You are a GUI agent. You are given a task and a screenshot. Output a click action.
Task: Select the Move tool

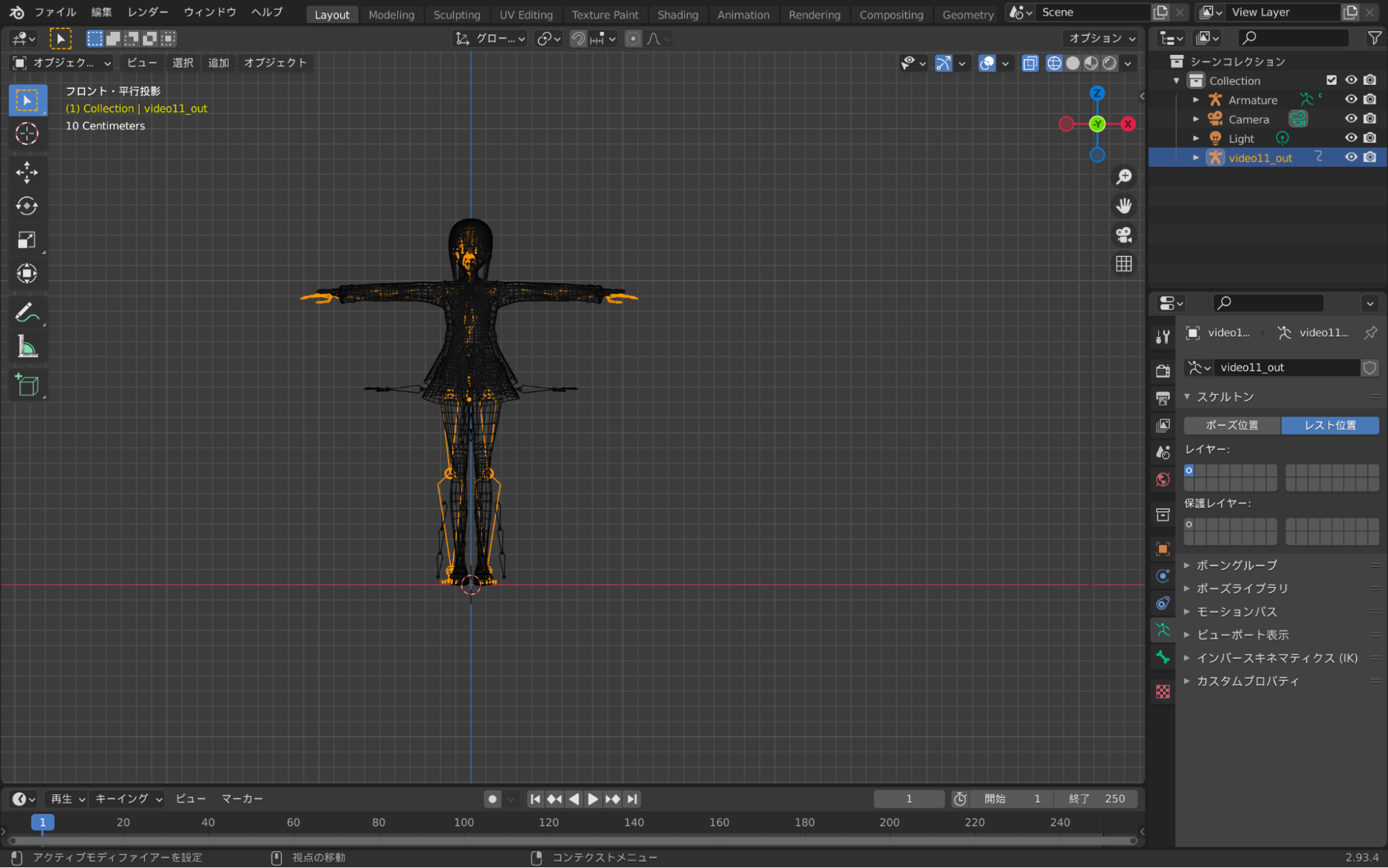pos(27,172)
